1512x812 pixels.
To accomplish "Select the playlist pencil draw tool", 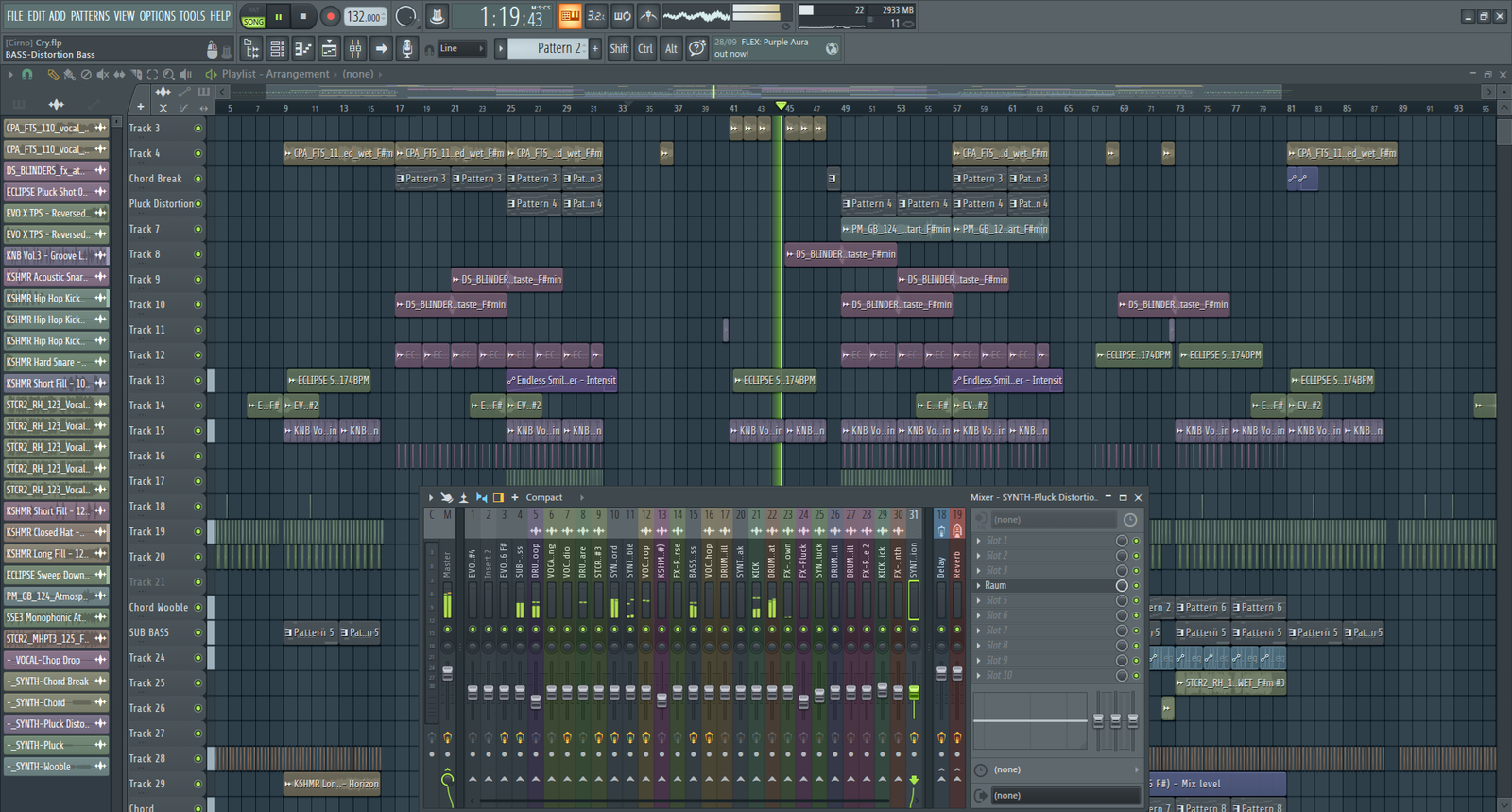I will point(53,74).
